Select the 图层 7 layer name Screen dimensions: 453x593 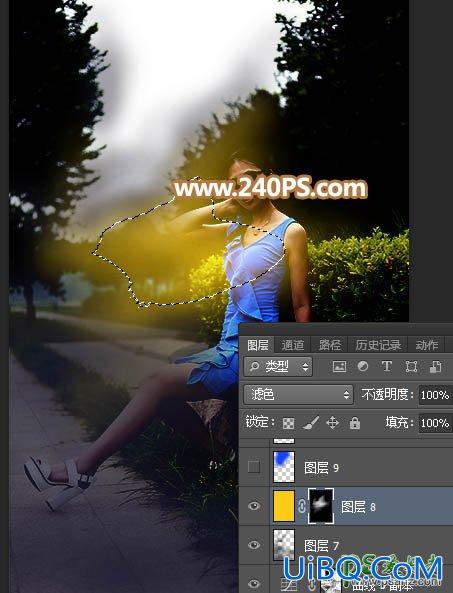(x=322, y=545)
